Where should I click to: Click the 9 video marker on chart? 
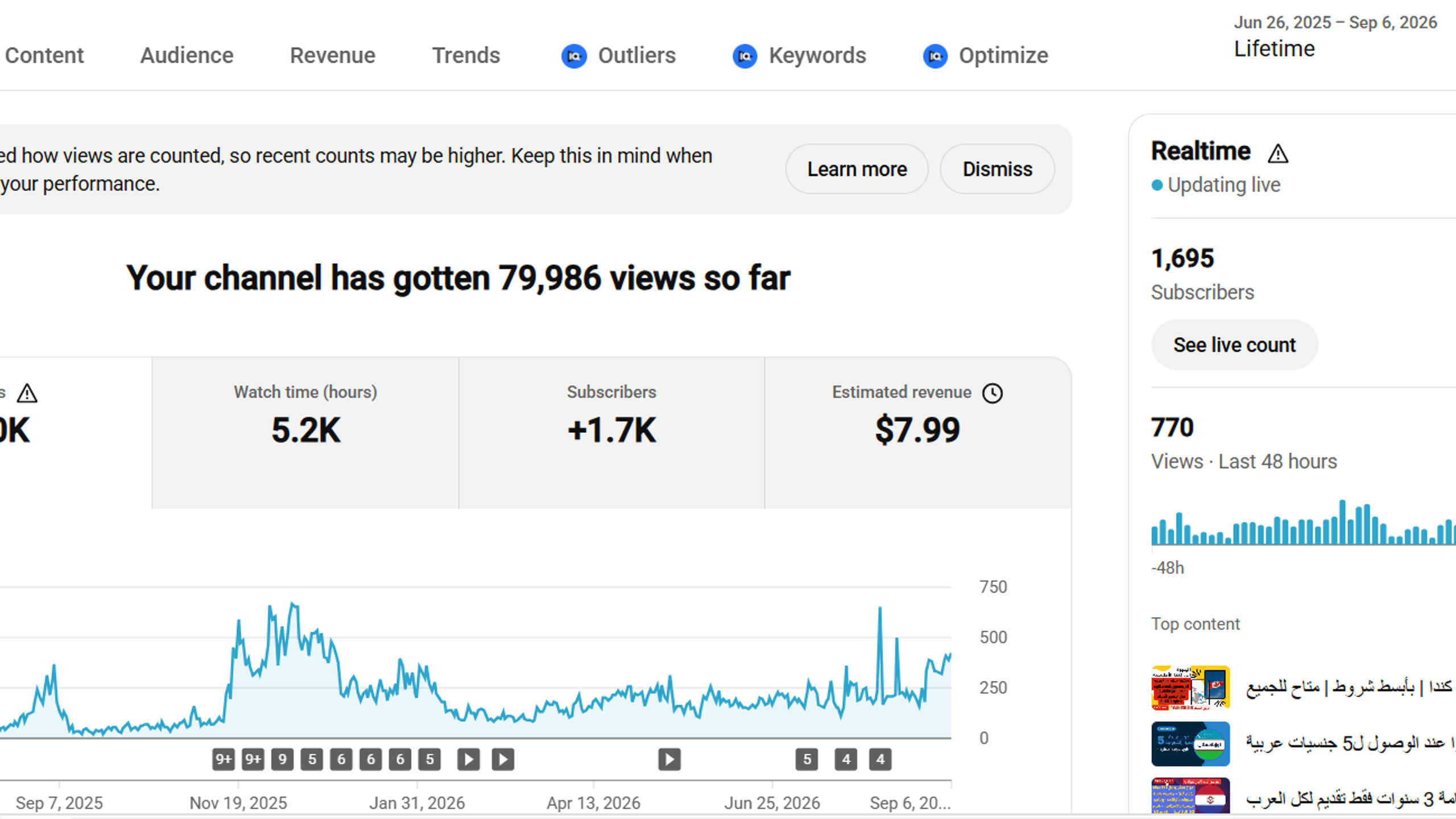pyautogui.click(x=283, y=759)
